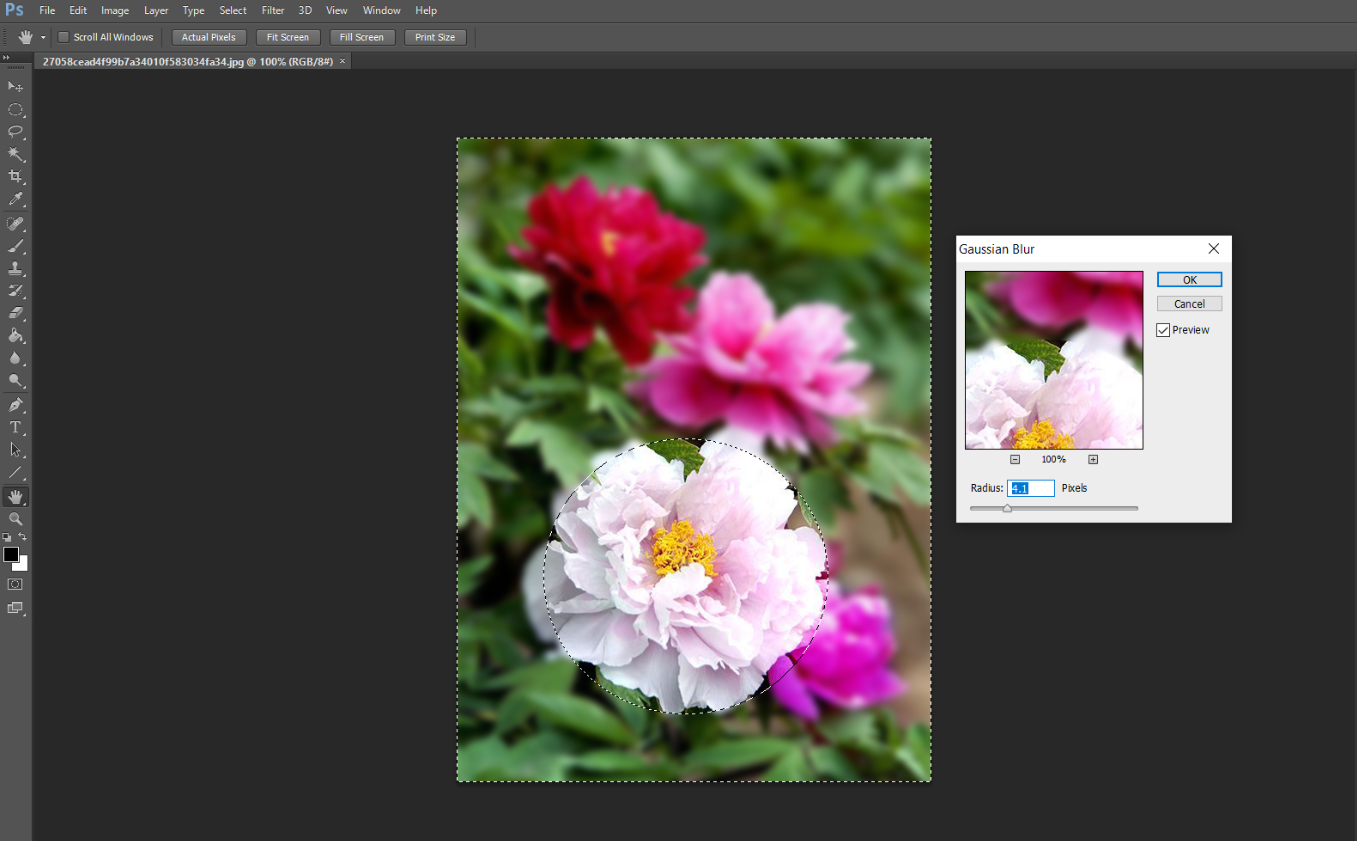Select the Eyedropper tool
This screenshot has height=841, width=1357.
(16, 200)
